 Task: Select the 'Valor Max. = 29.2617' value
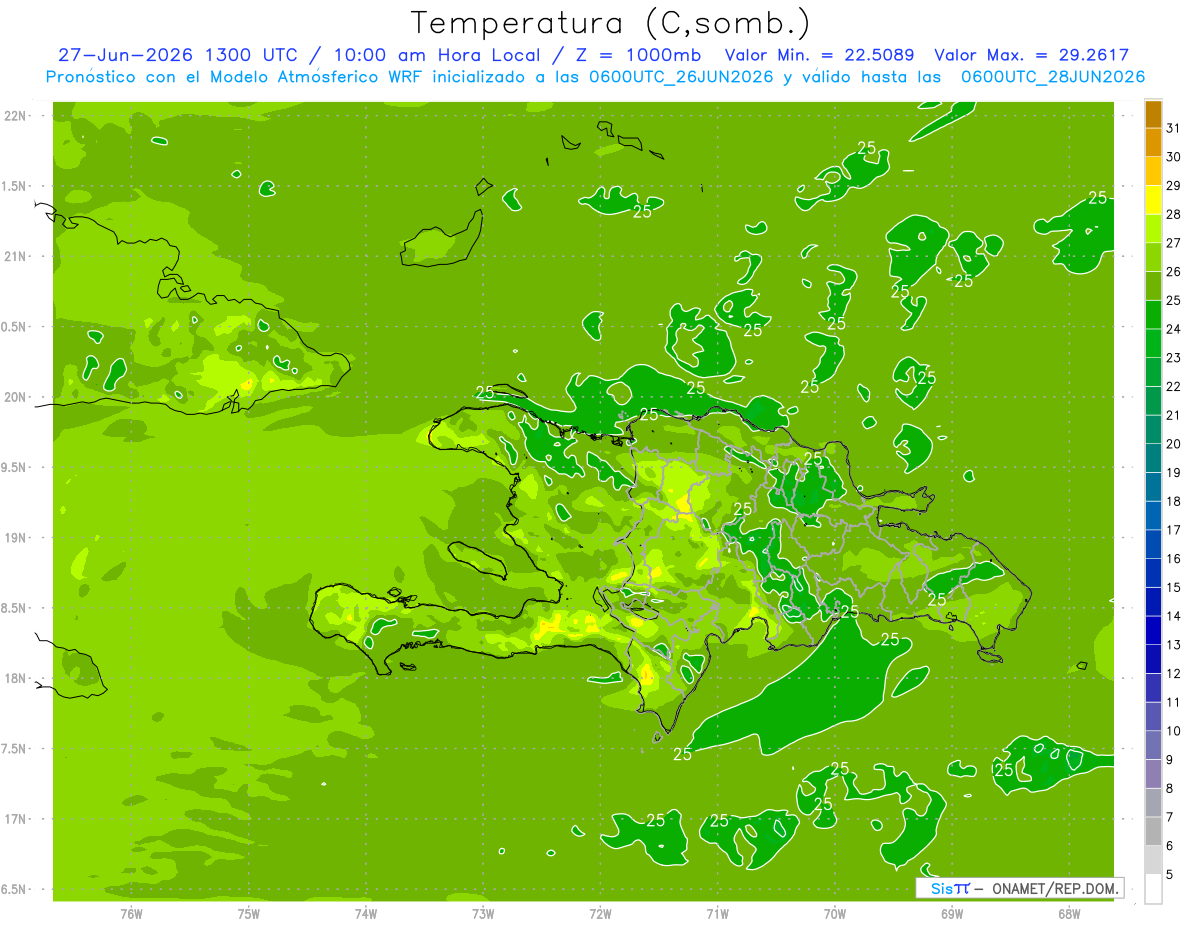coord(1031,56)
